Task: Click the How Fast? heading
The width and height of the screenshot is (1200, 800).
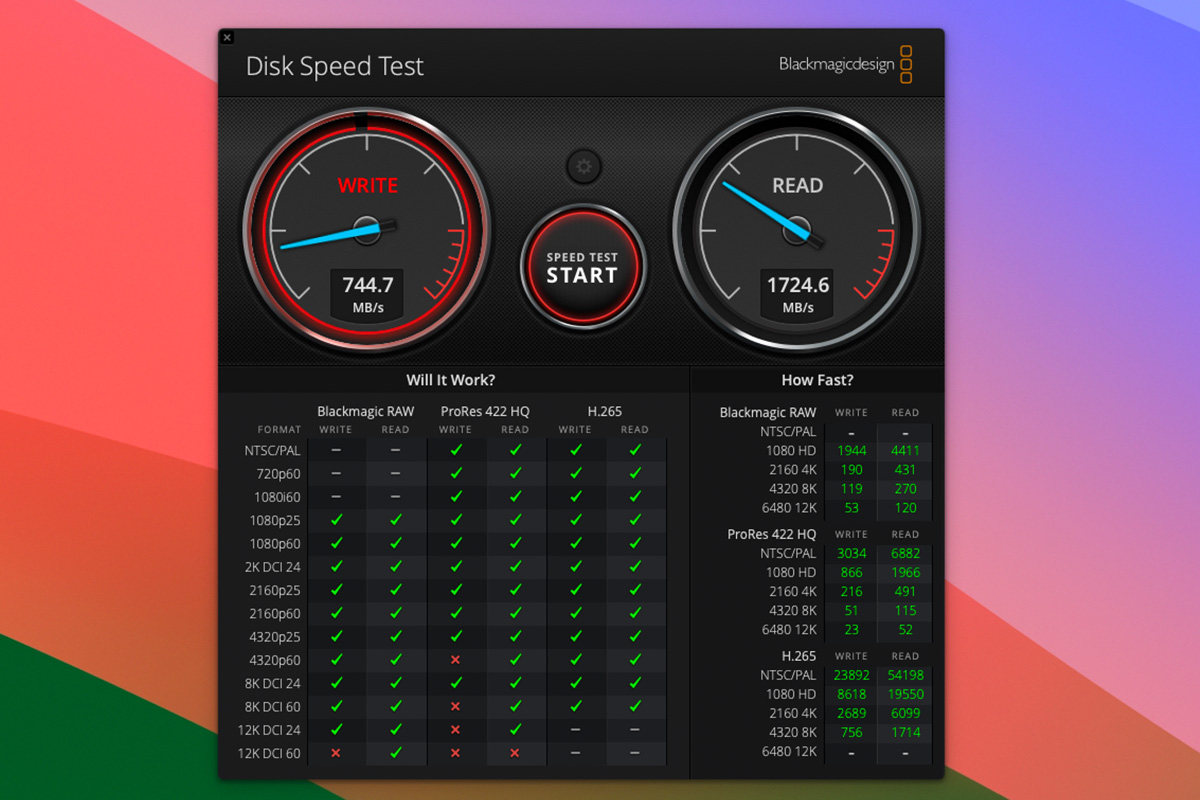Action: [x=817, y=380]
